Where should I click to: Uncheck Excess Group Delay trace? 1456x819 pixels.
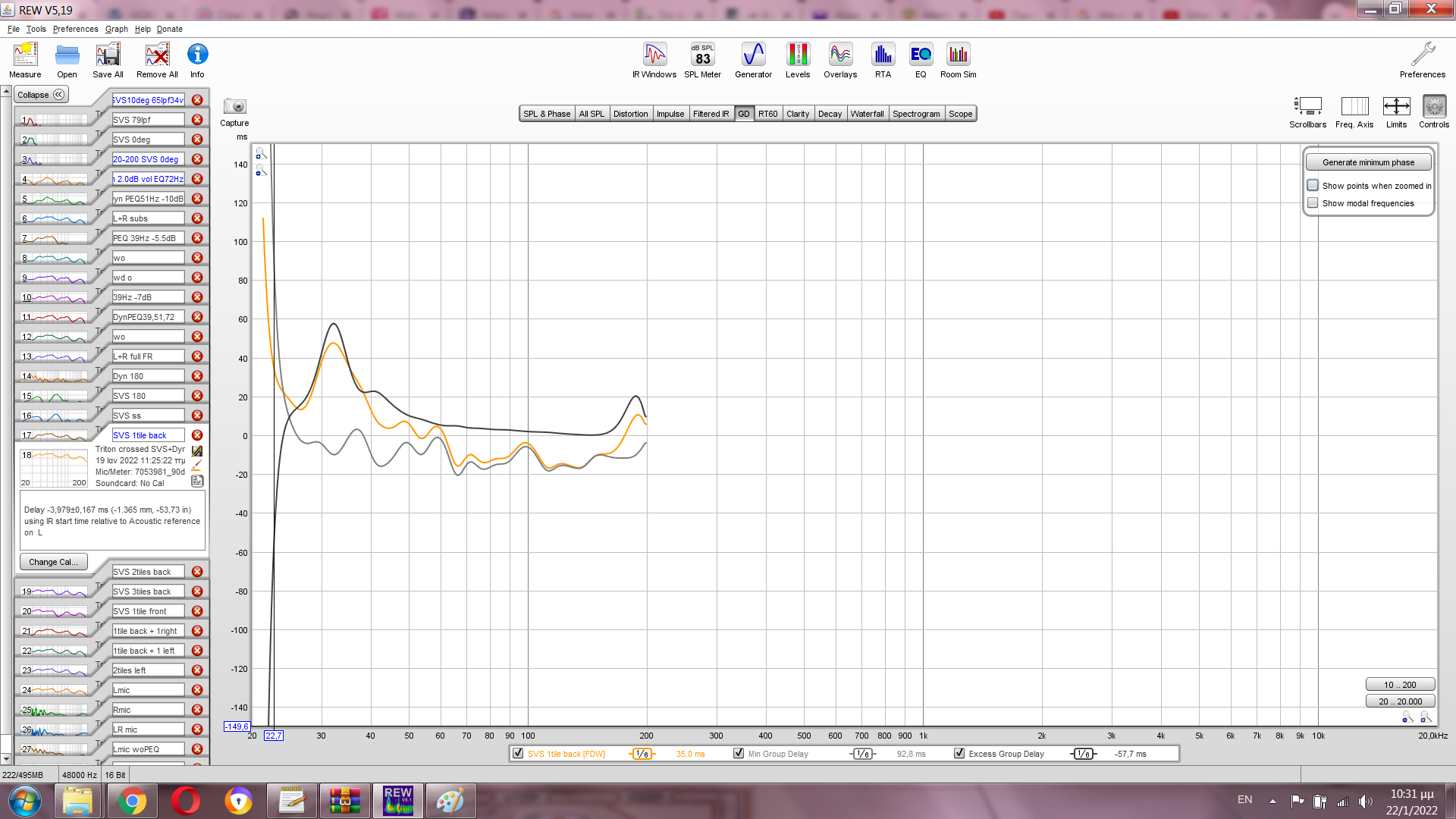point(959,754)
